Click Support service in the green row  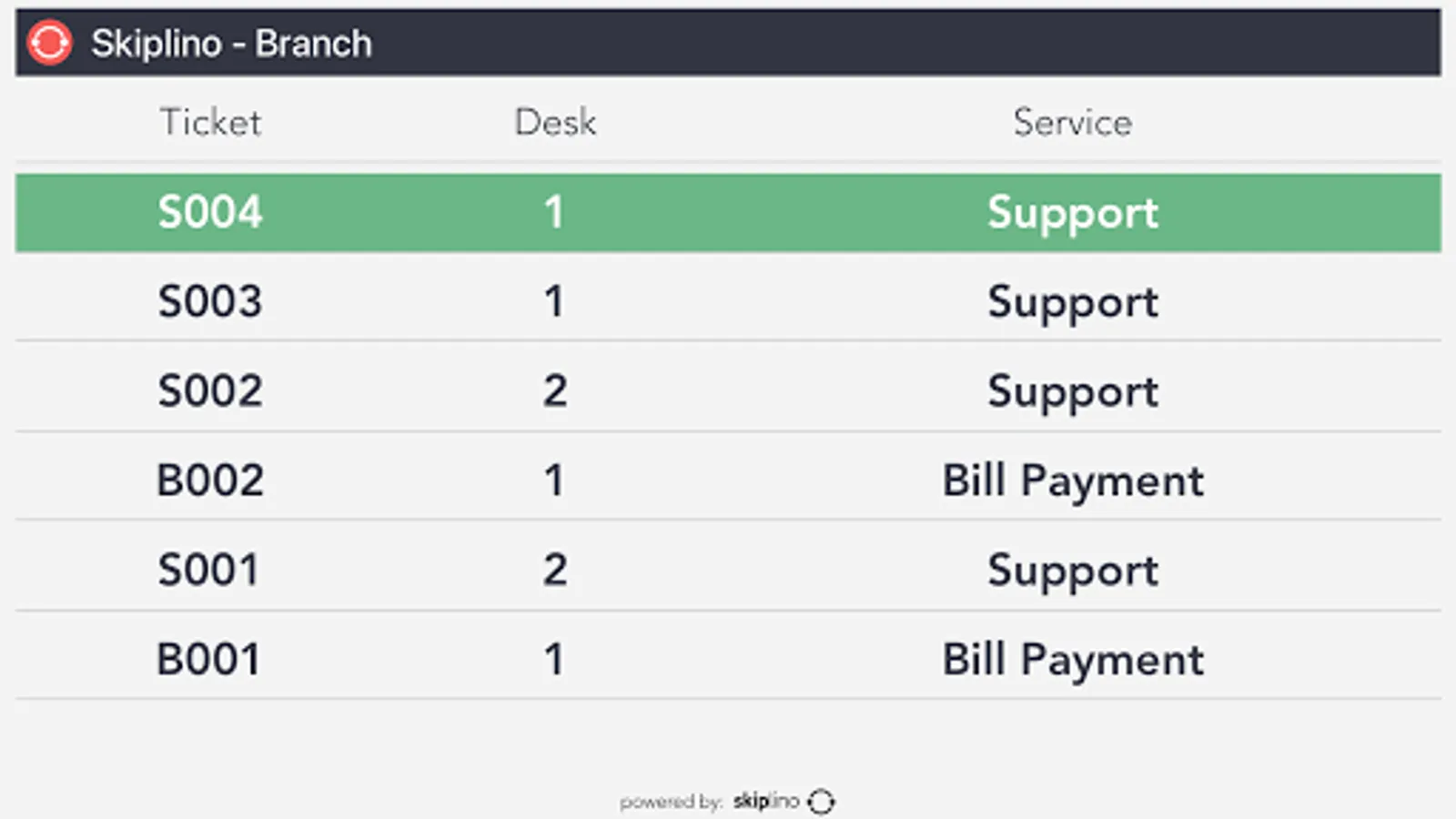point(1073,212)
